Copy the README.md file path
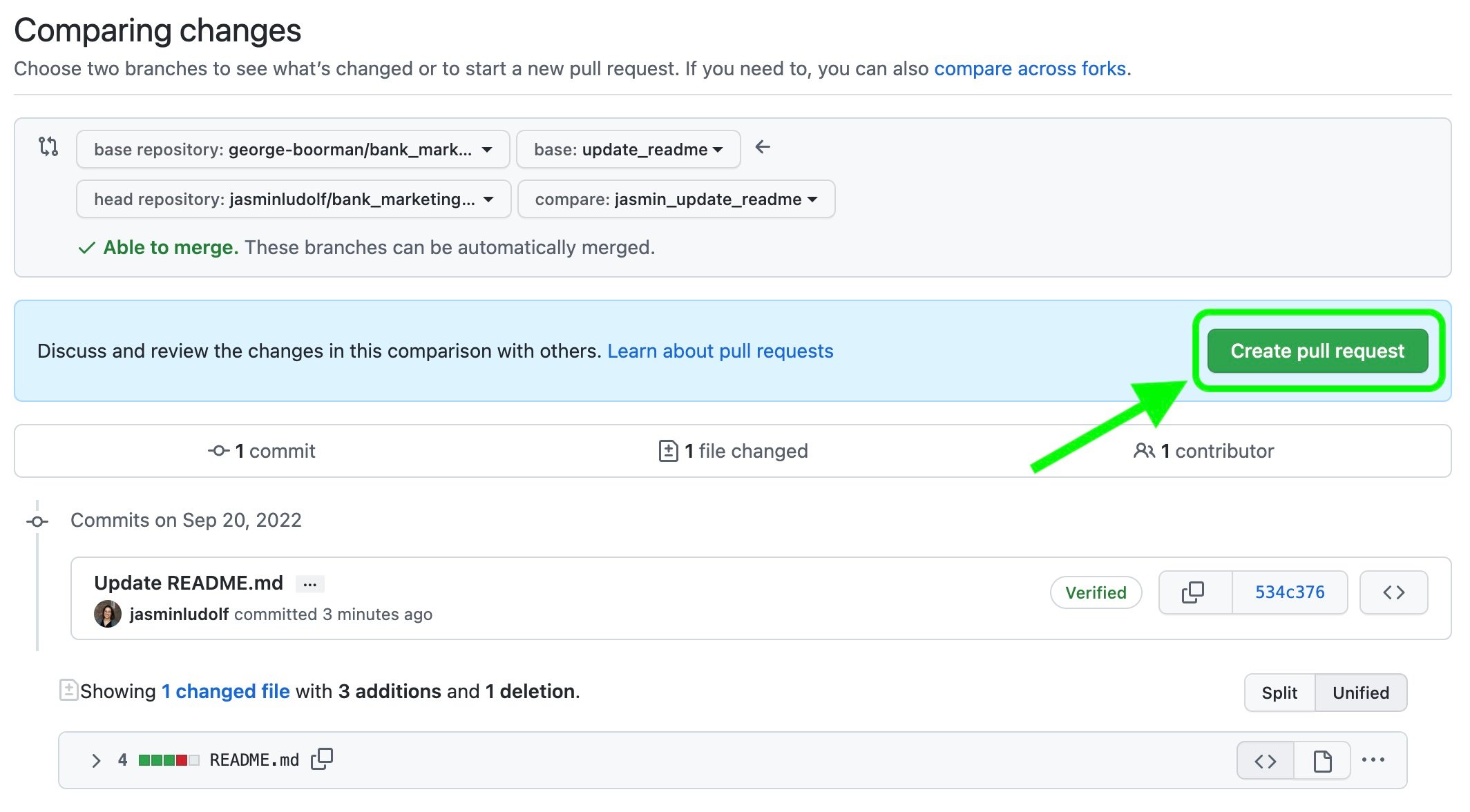This screenshot has width=1470, height=812. 322,759
